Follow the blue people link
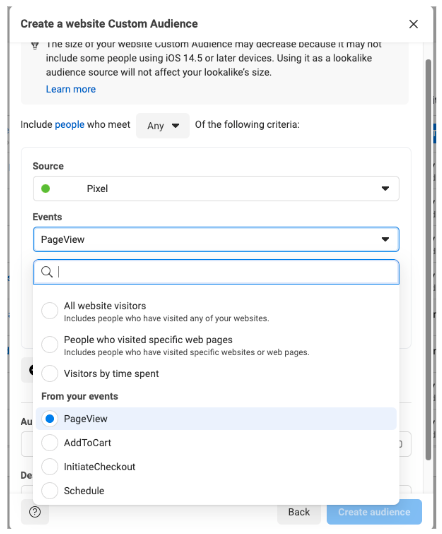This screenshot has height=534, width=442. click(x=69, y=125)
